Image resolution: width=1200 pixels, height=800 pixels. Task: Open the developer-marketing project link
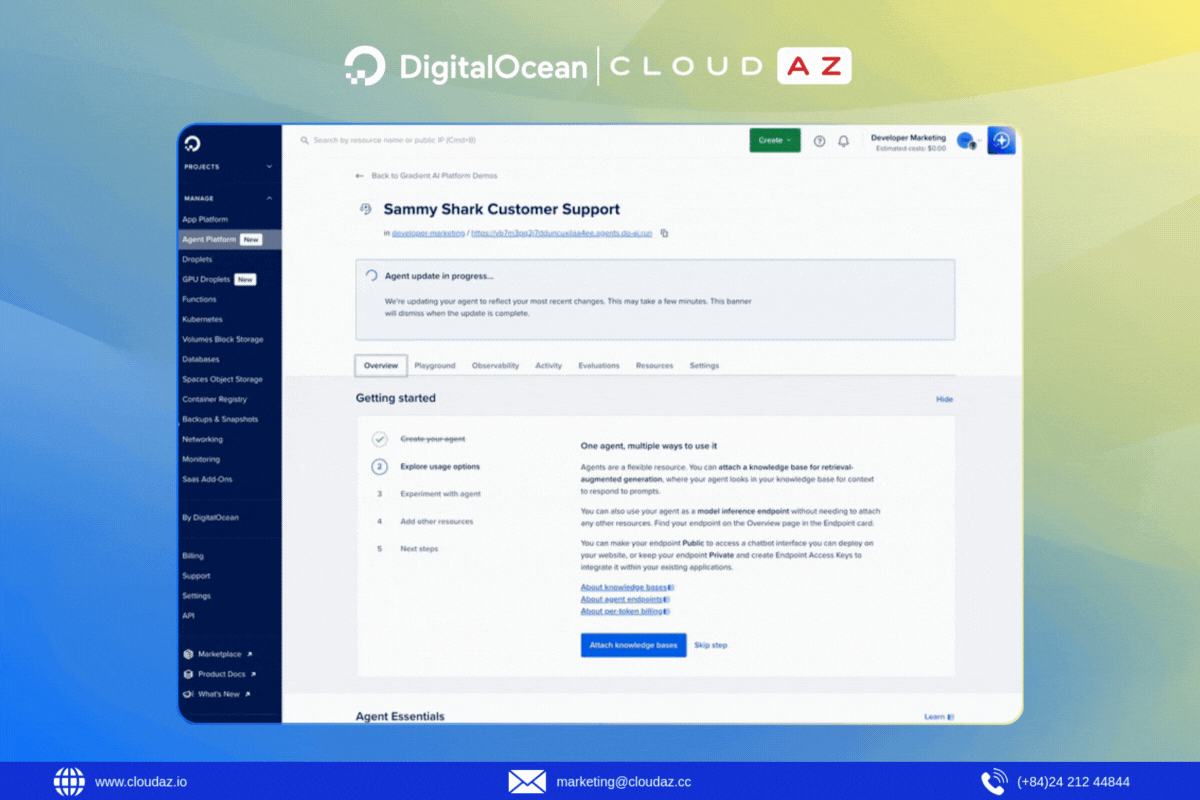428,233
